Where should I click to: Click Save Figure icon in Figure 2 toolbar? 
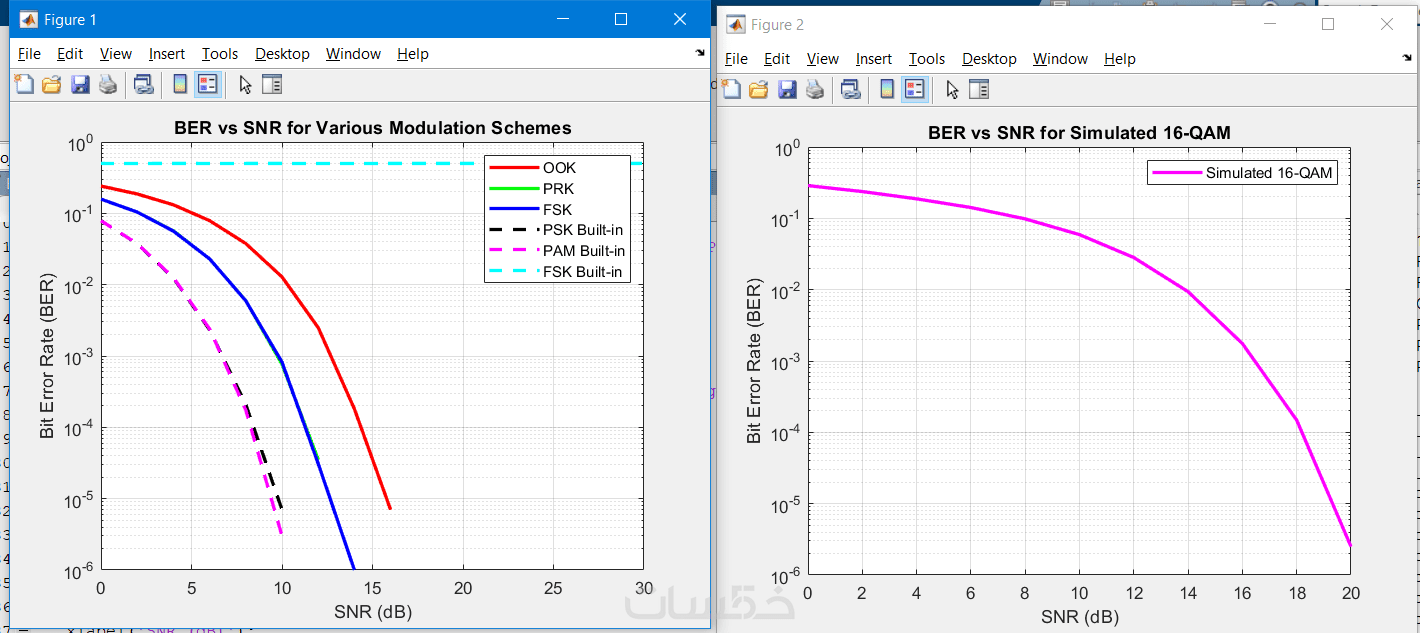[x=787, y=90]
